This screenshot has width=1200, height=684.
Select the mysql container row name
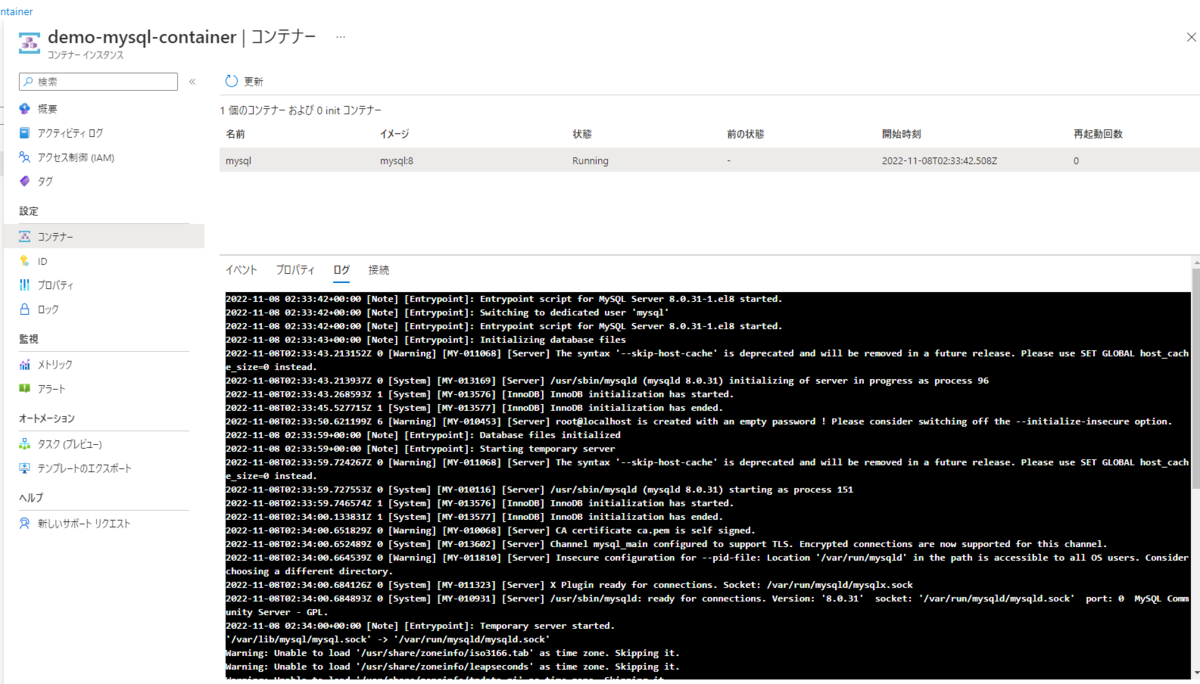(238, 160)
